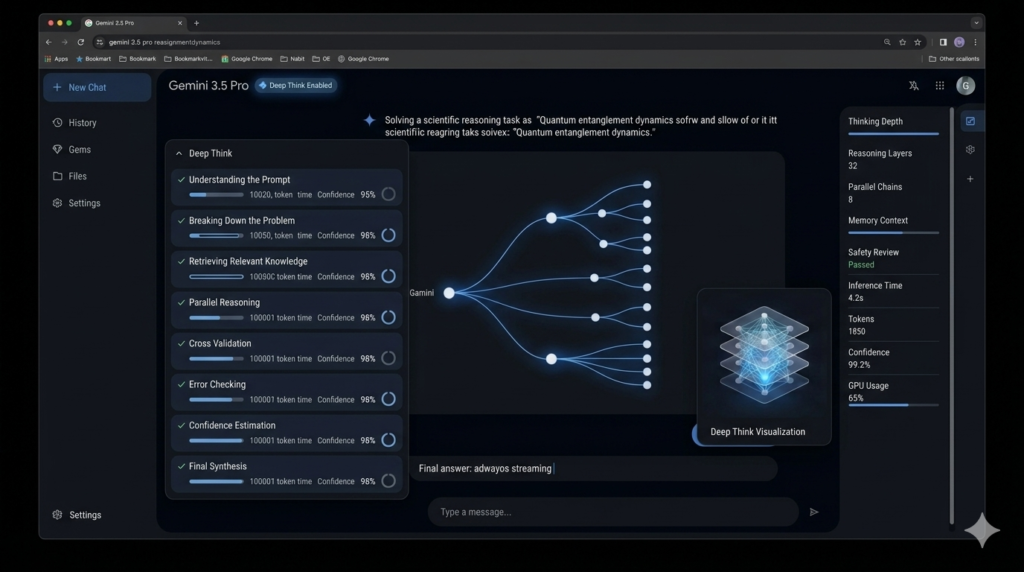The image size is (1024, 572).
Task: Click progress bar under Error Checking
Action: [x=216, y=400]
